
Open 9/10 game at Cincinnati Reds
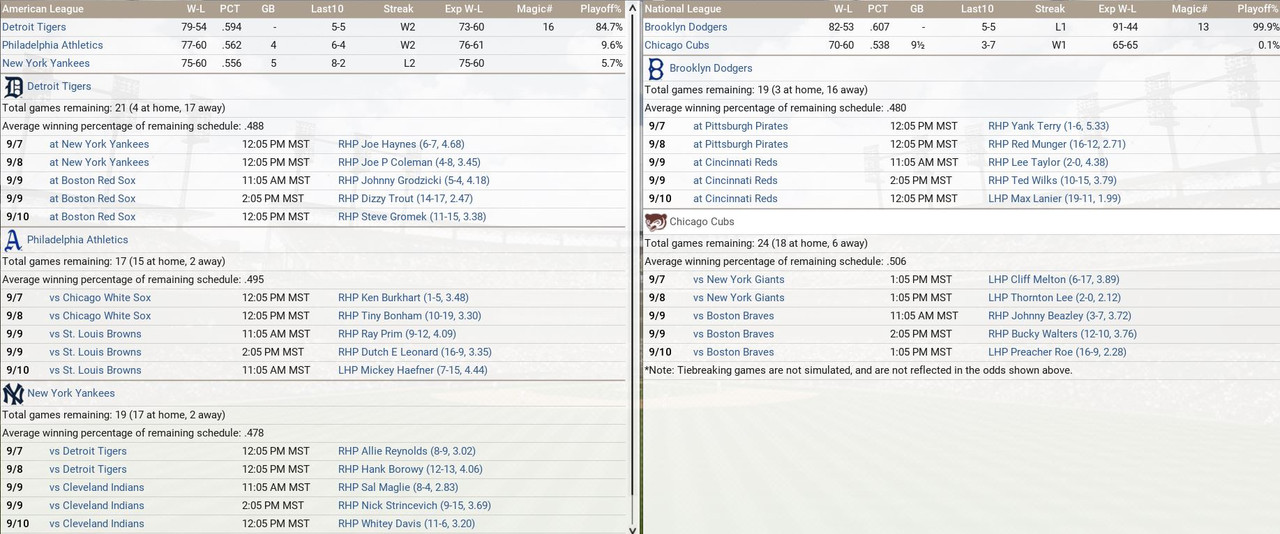coord(735,198)
